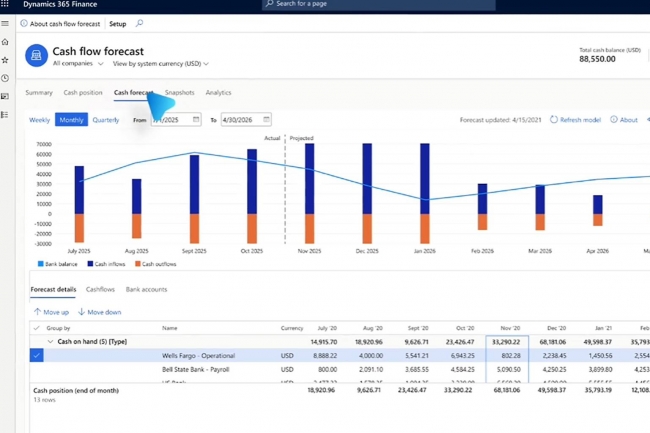650x433 pixels.
Task: Switch to the Cash position tab
Action: [x=83, y=92]
